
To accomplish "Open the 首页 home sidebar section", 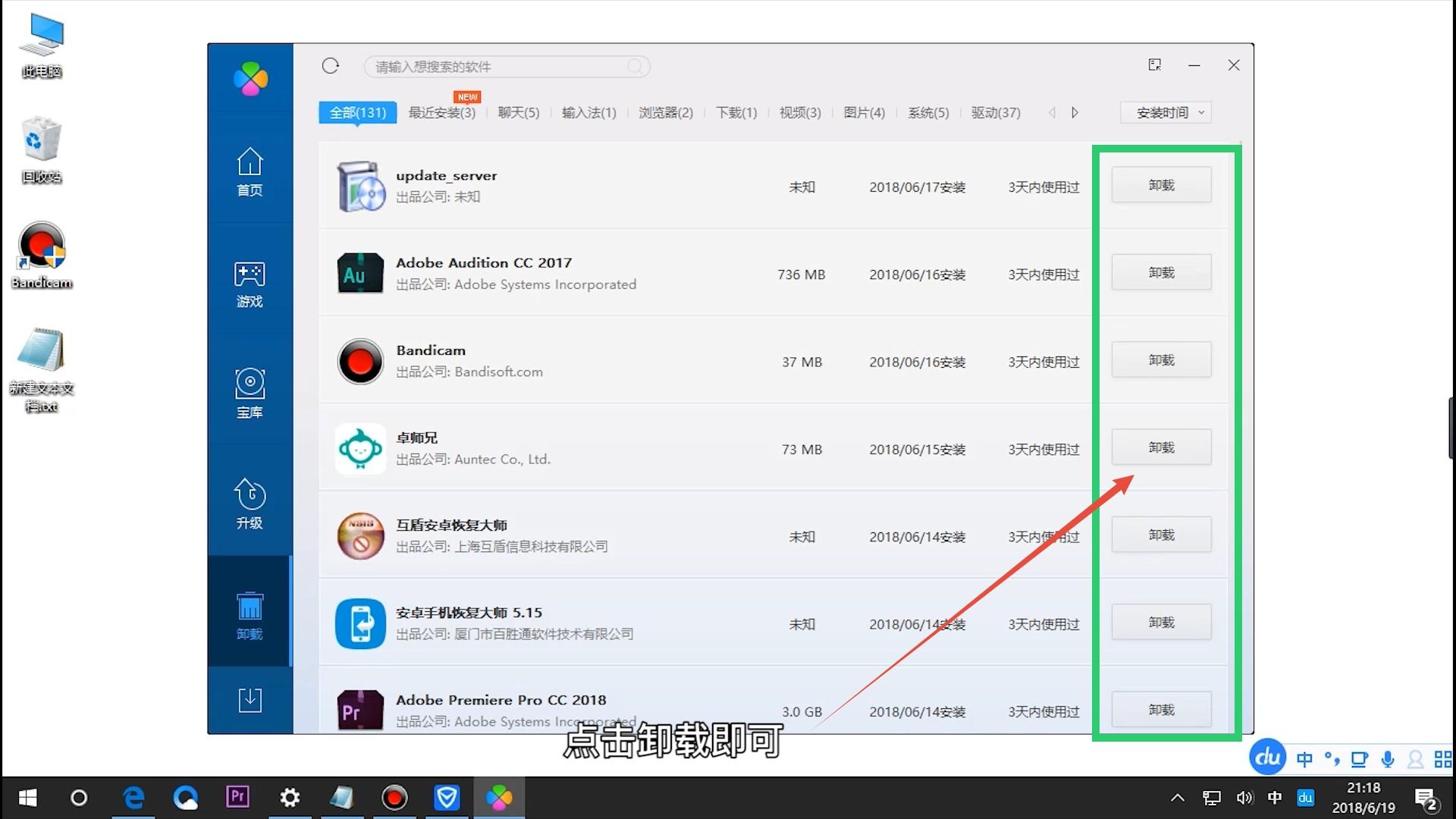I will click(x=249, y=171).
